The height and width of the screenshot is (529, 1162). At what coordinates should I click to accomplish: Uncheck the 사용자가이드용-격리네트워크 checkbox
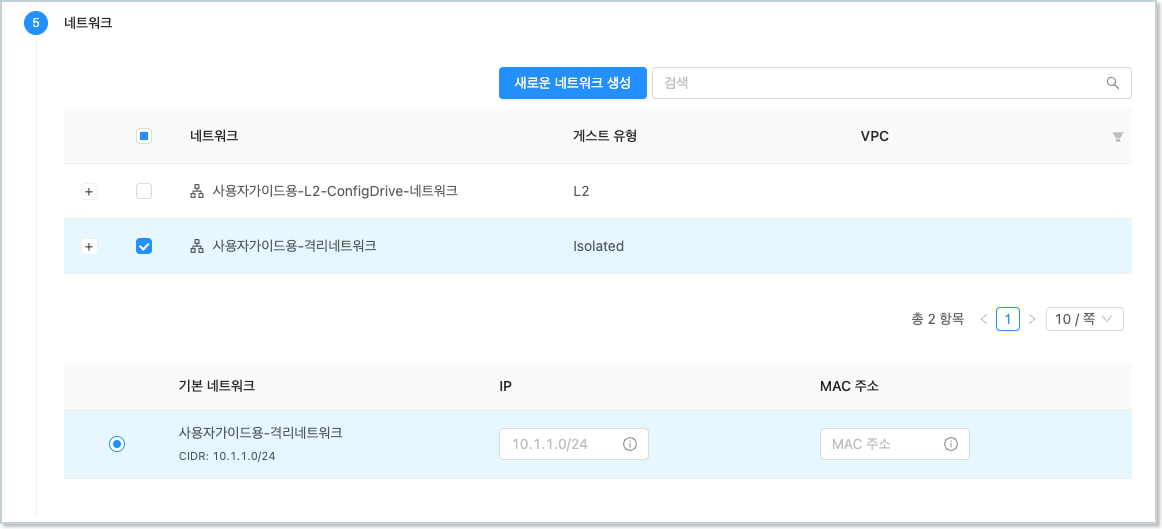(x=144, y=246)
